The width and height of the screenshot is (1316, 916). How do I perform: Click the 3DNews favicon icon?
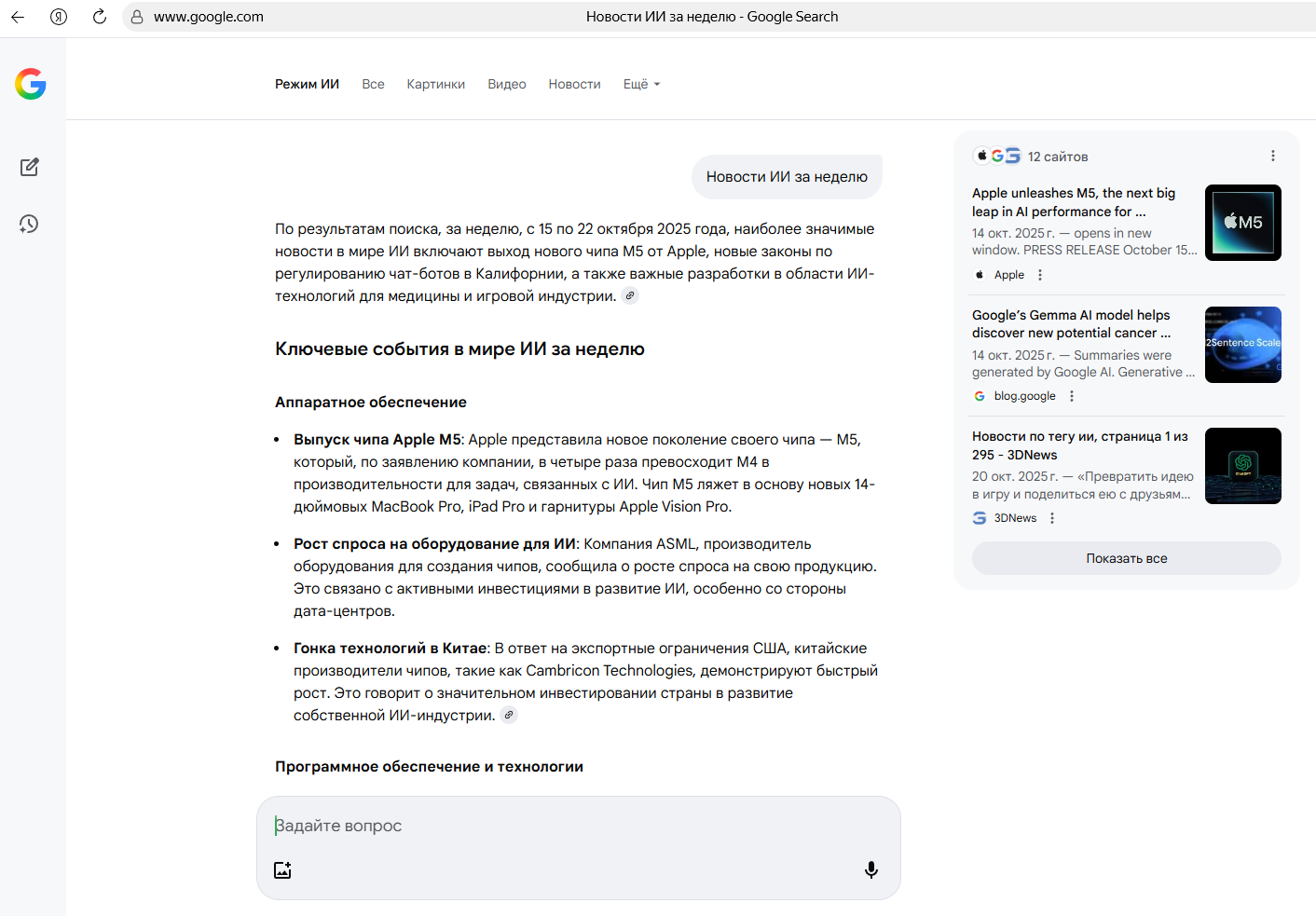click(980, 518)
